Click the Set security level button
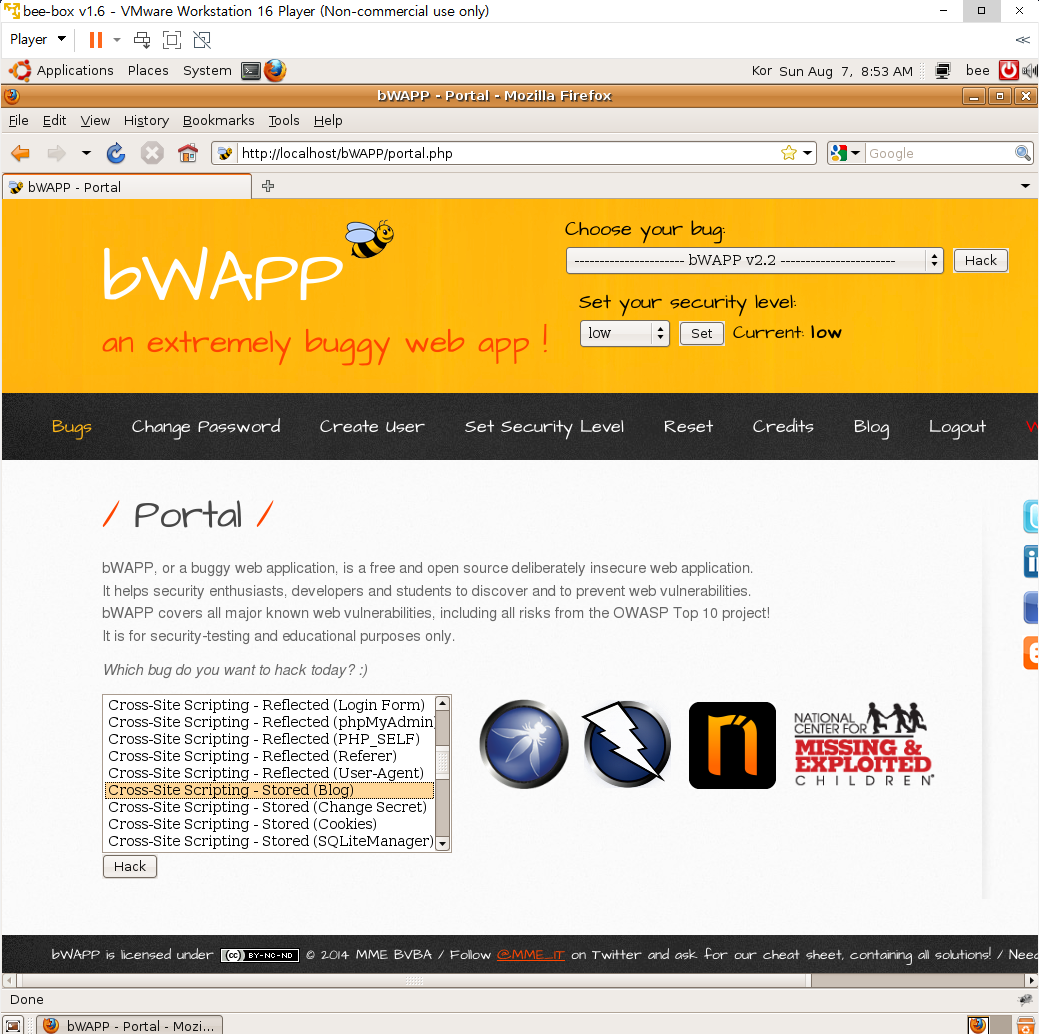Screen dimensions: 1039x1034 [x=701, y=333]
